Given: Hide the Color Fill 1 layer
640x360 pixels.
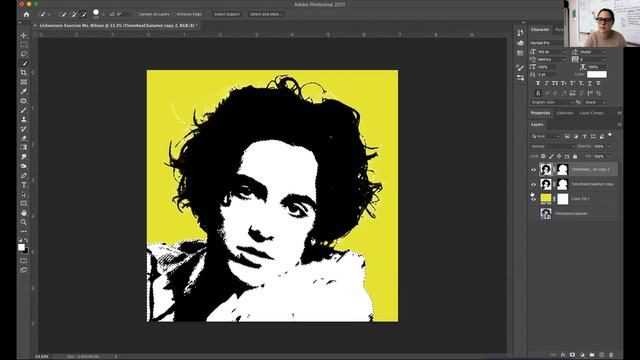Looking at the screenshot, I should click(533, 199).
